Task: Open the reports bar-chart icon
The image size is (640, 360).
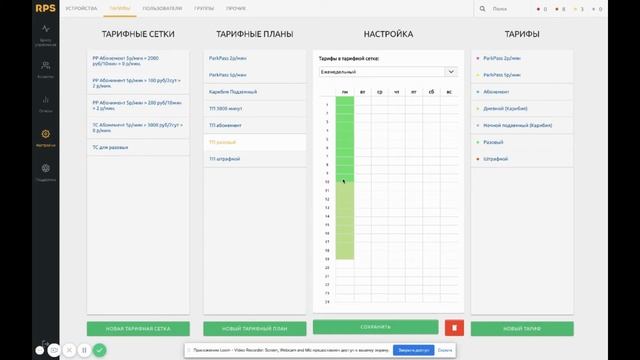Action: click(x=46, y=99)
